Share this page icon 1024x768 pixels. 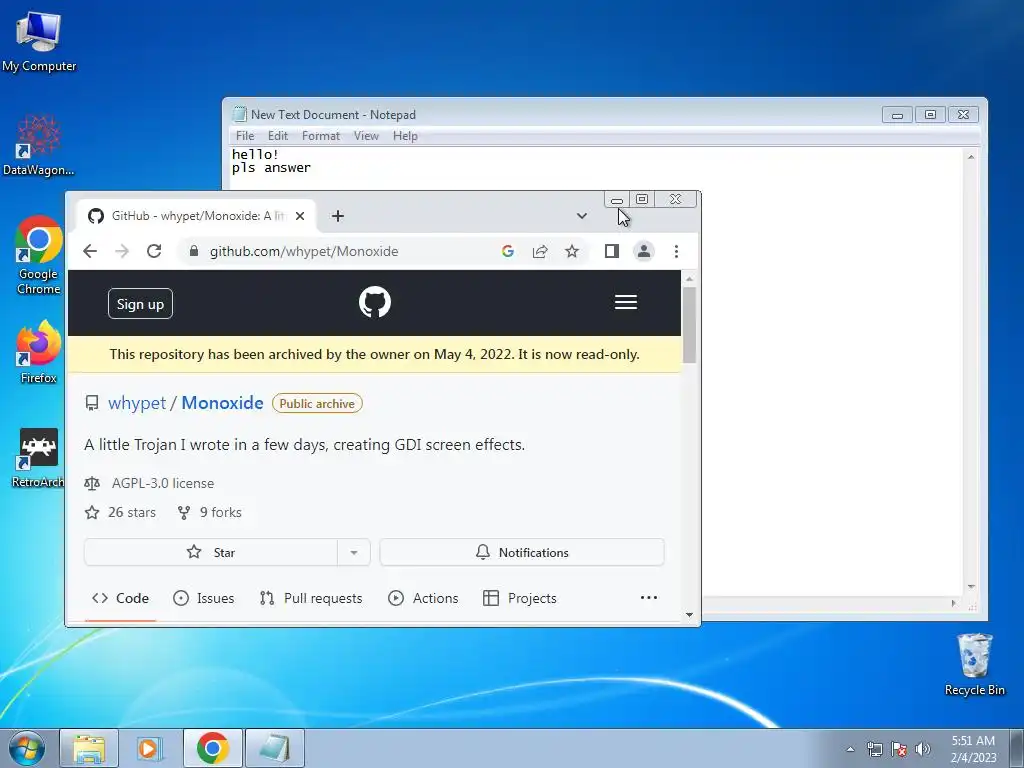pyautogui.click(x=540, y=251)
